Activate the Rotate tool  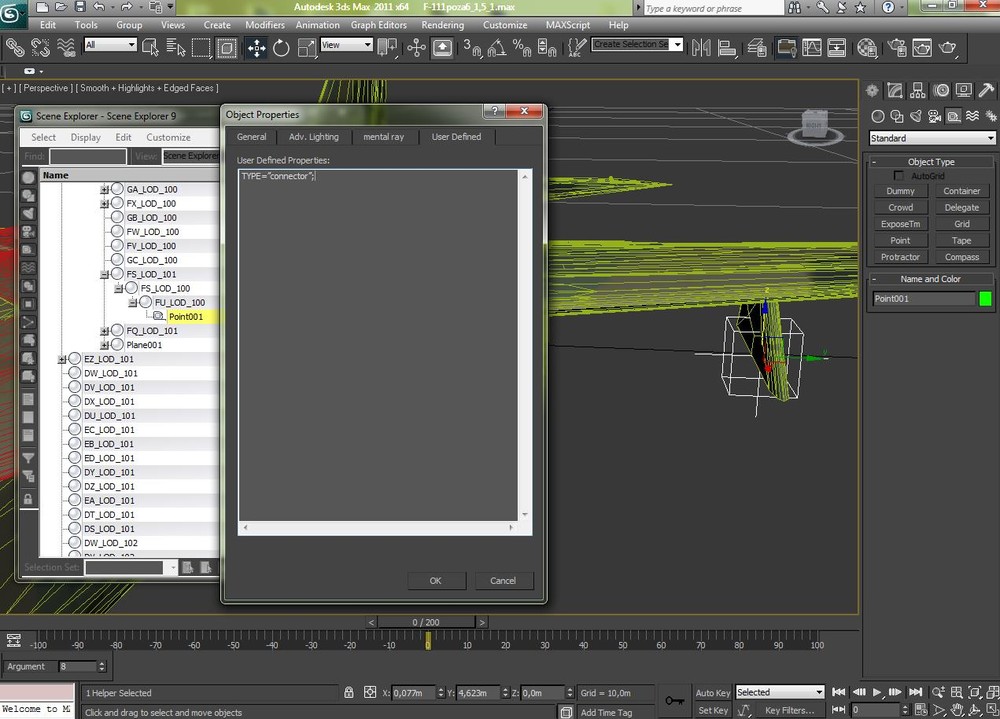(x=281, y=47)
